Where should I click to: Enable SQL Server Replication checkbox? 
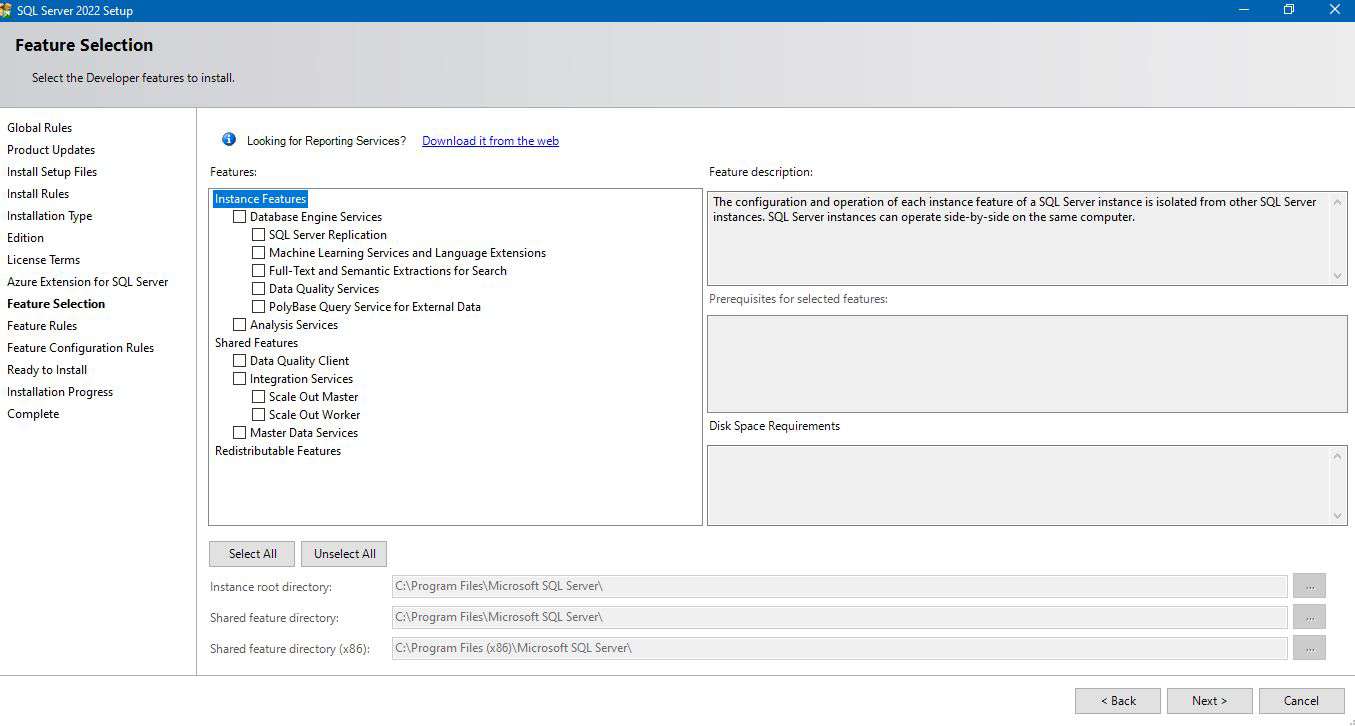coord(258,235)
